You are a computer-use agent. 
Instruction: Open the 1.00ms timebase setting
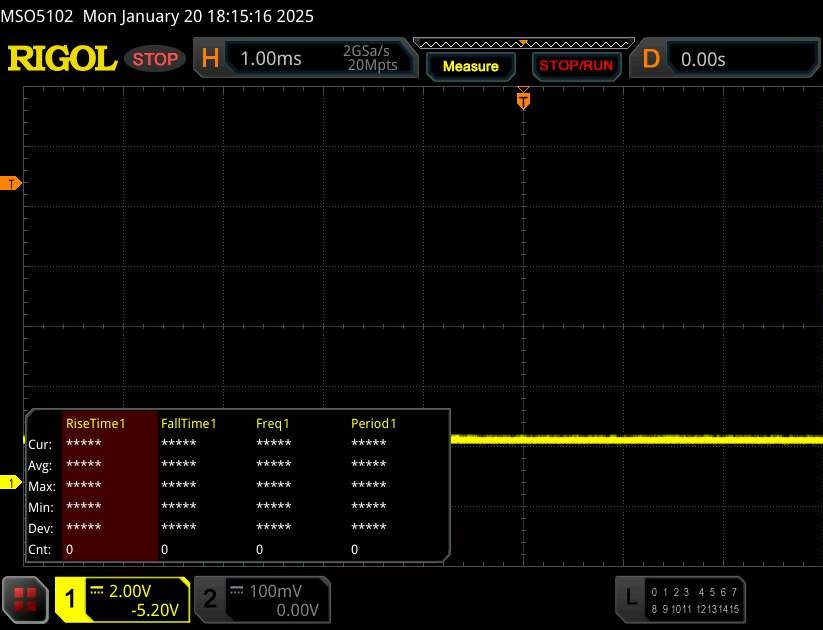tap(271, 59)
